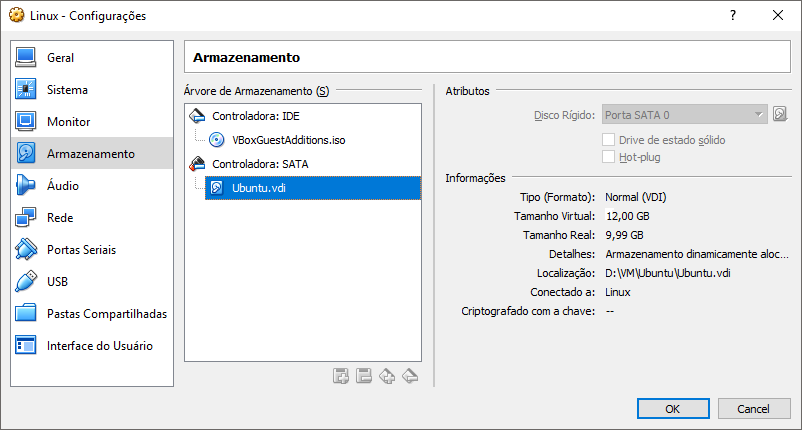Open the Rede network icon

[x=26, y=217]
